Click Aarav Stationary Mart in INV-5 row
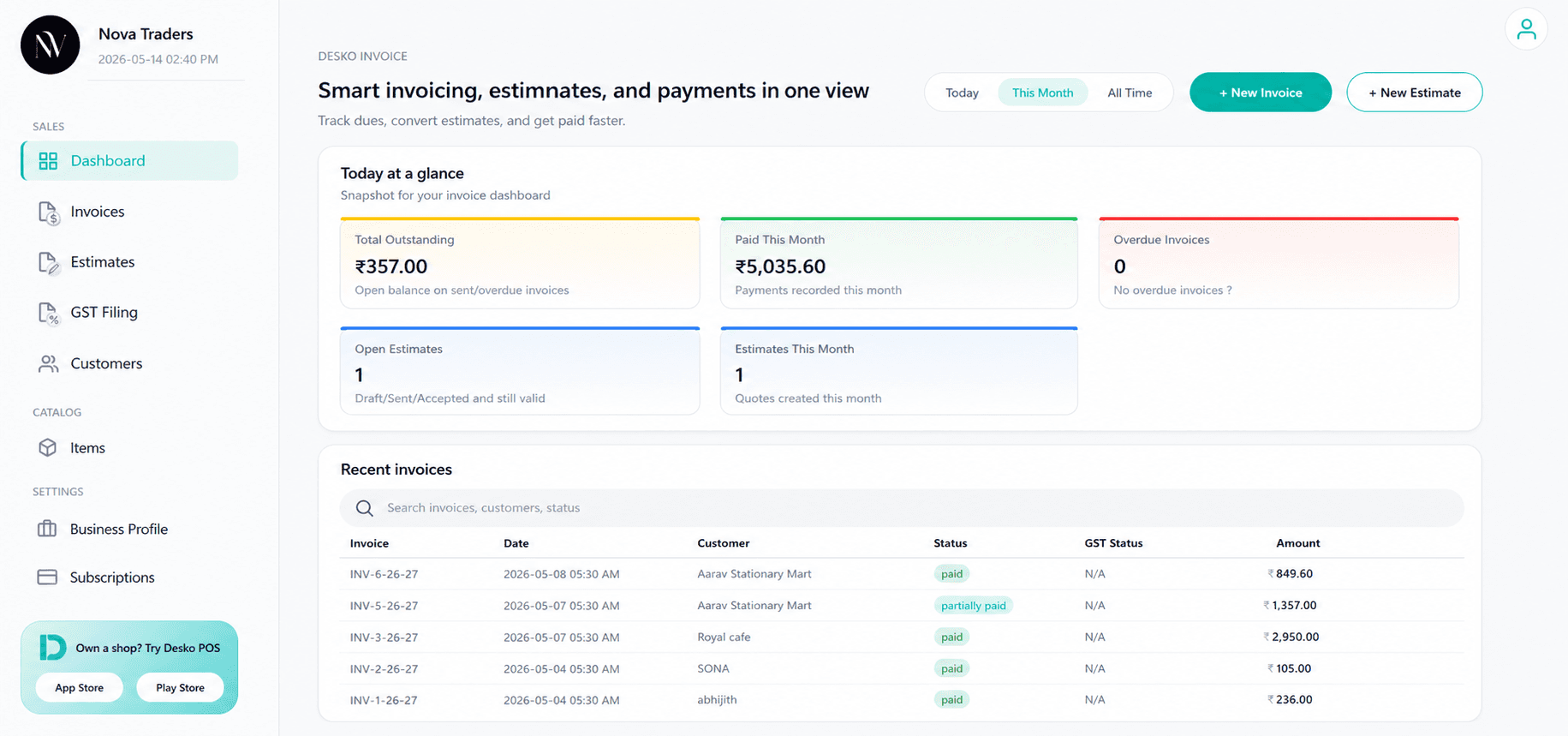Screen dimensions: 1568x736 (754, 606)
